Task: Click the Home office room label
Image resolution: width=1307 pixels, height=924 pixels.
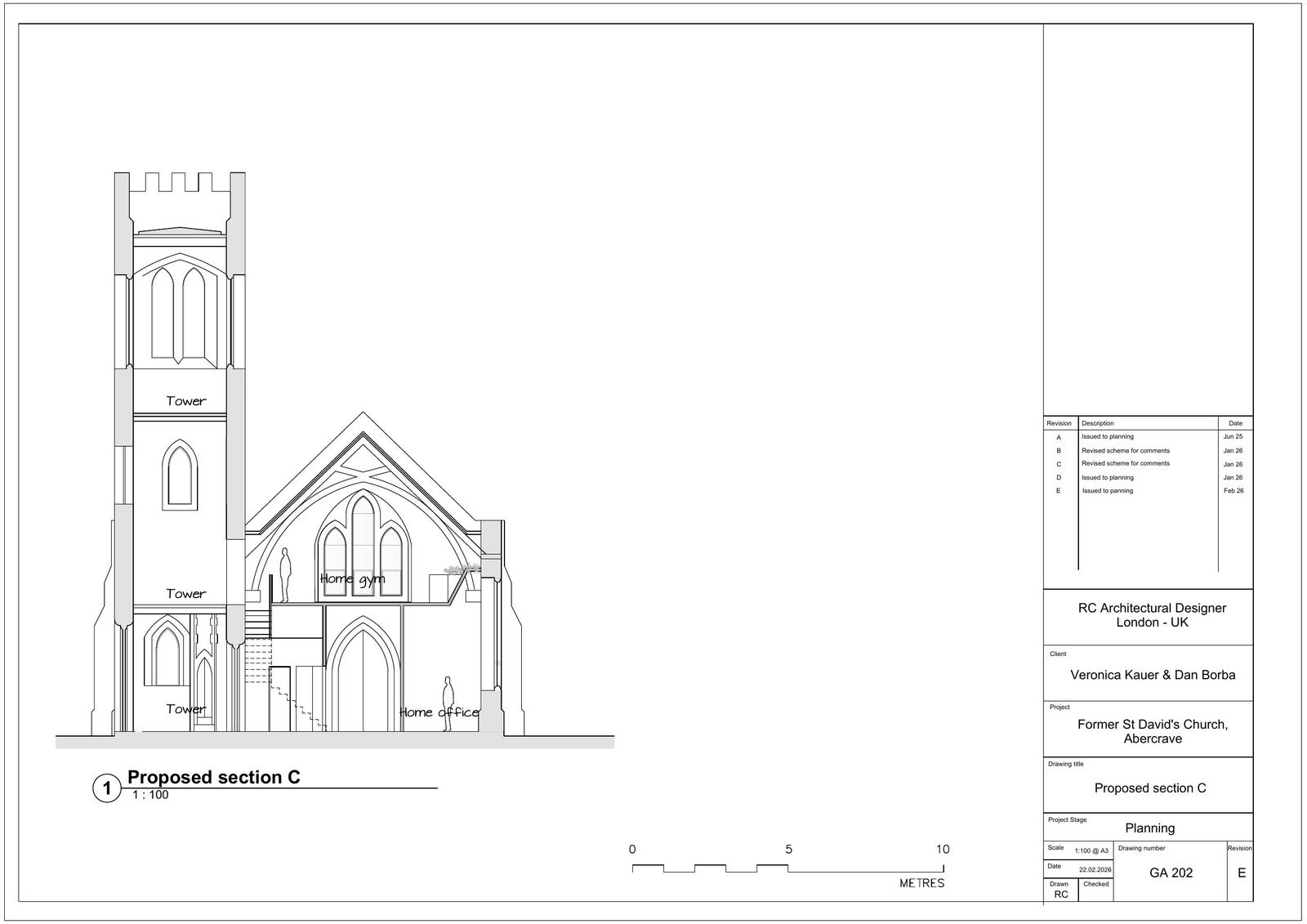Action: coord(439,712)
